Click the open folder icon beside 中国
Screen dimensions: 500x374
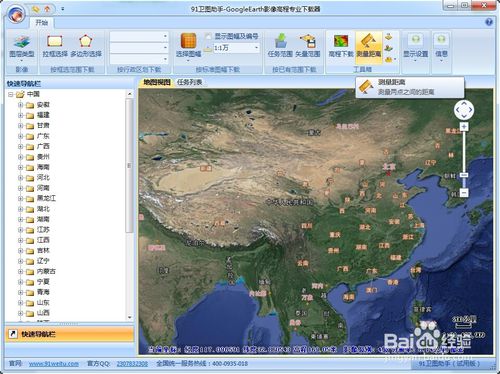[x=20, y=95]
